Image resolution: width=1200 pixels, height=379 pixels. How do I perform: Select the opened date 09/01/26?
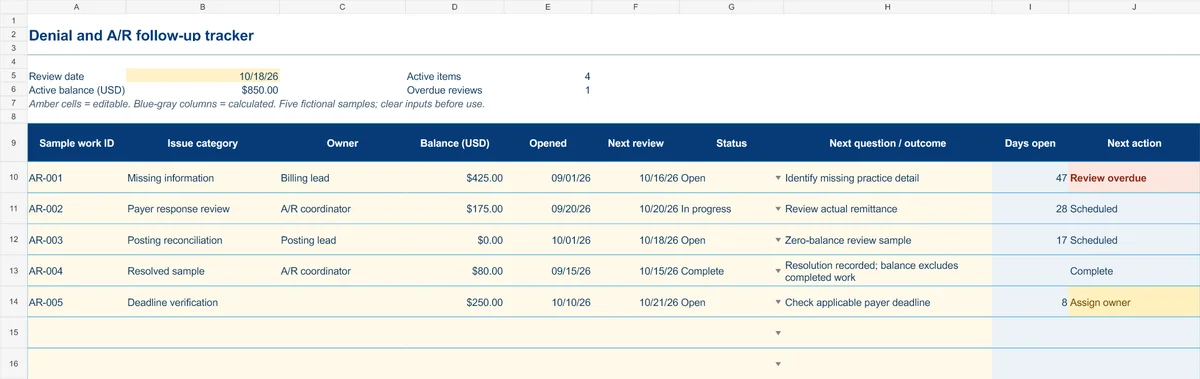click(548, 178)
